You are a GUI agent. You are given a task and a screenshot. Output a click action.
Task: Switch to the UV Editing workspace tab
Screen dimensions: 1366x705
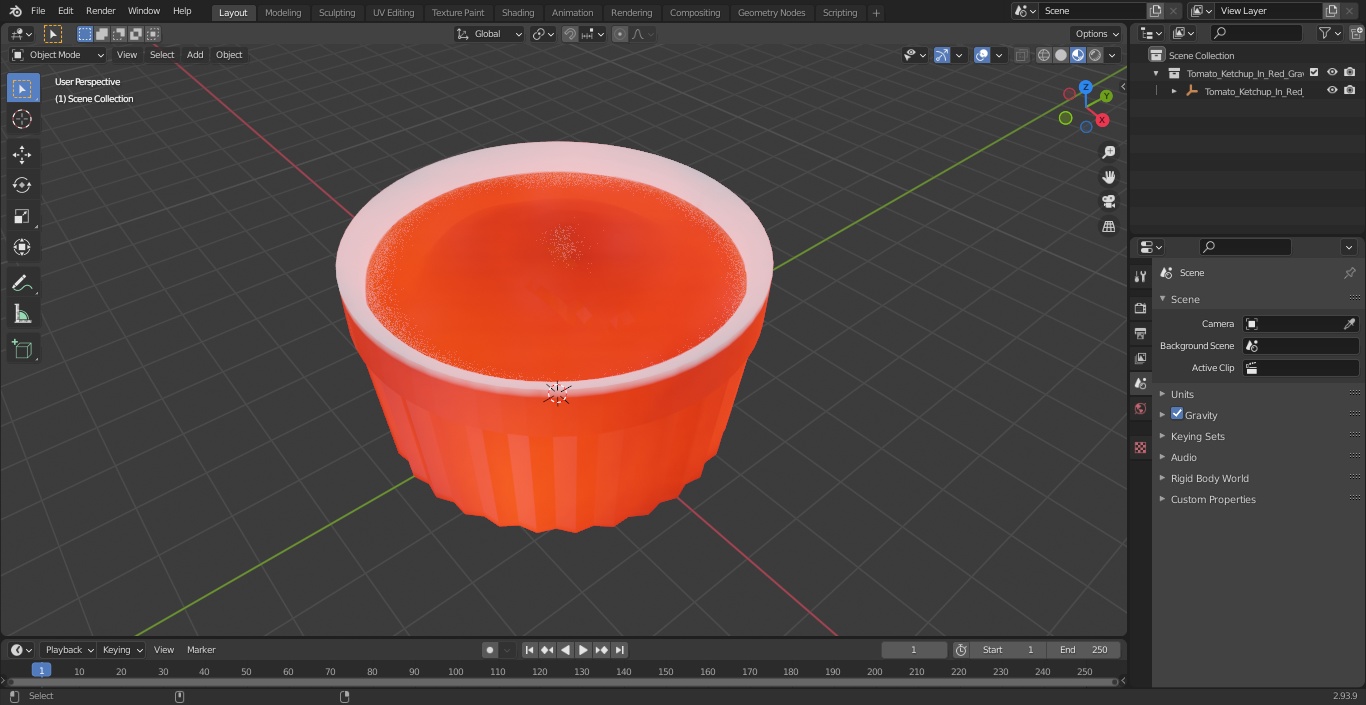click(393, 12)
